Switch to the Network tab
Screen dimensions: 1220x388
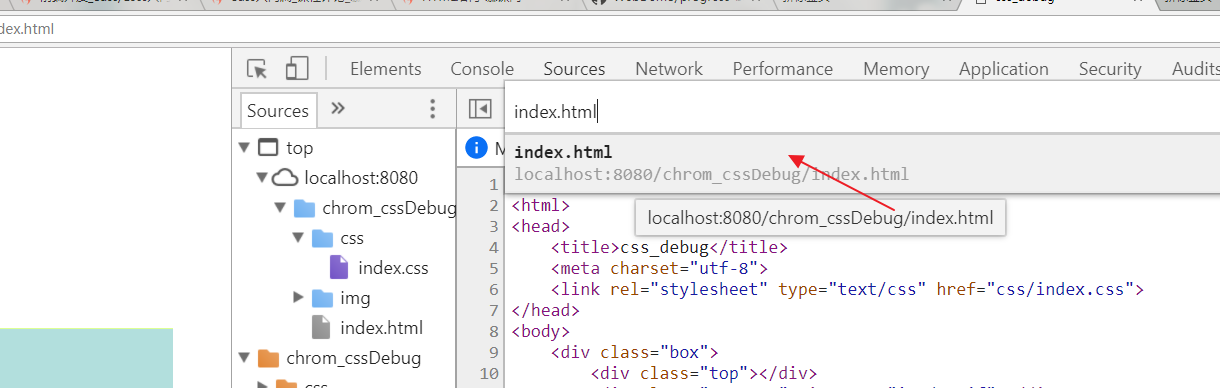pos(669,69)
